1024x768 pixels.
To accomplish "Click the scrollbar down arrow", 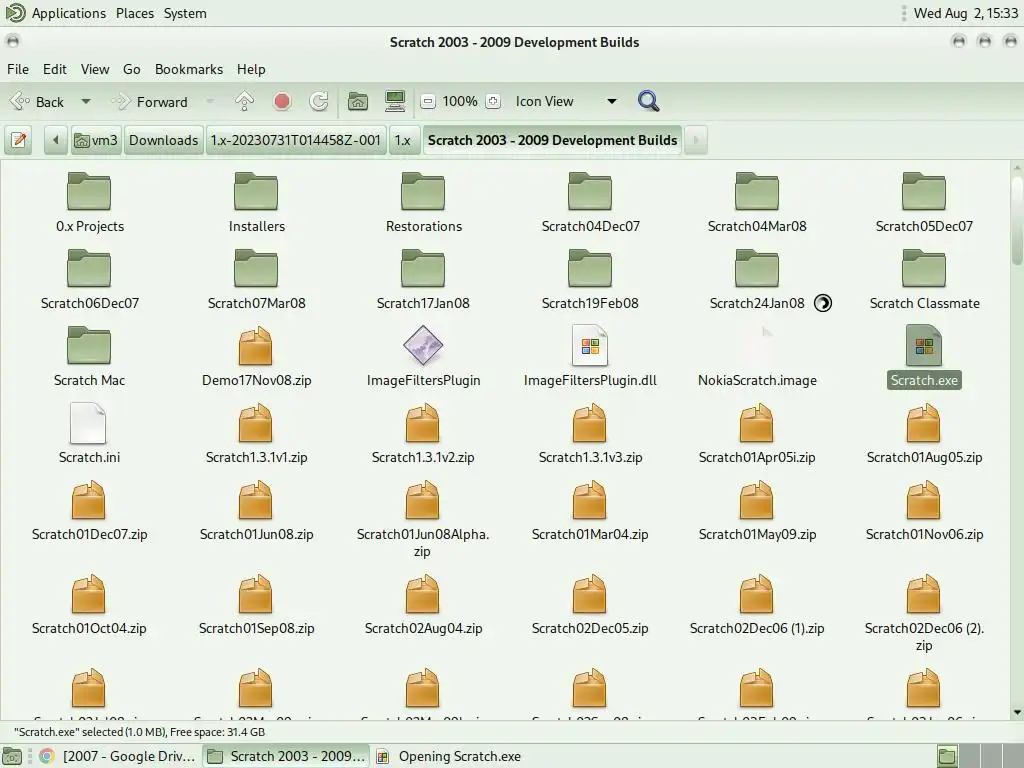I will (x=1017, y=712).
